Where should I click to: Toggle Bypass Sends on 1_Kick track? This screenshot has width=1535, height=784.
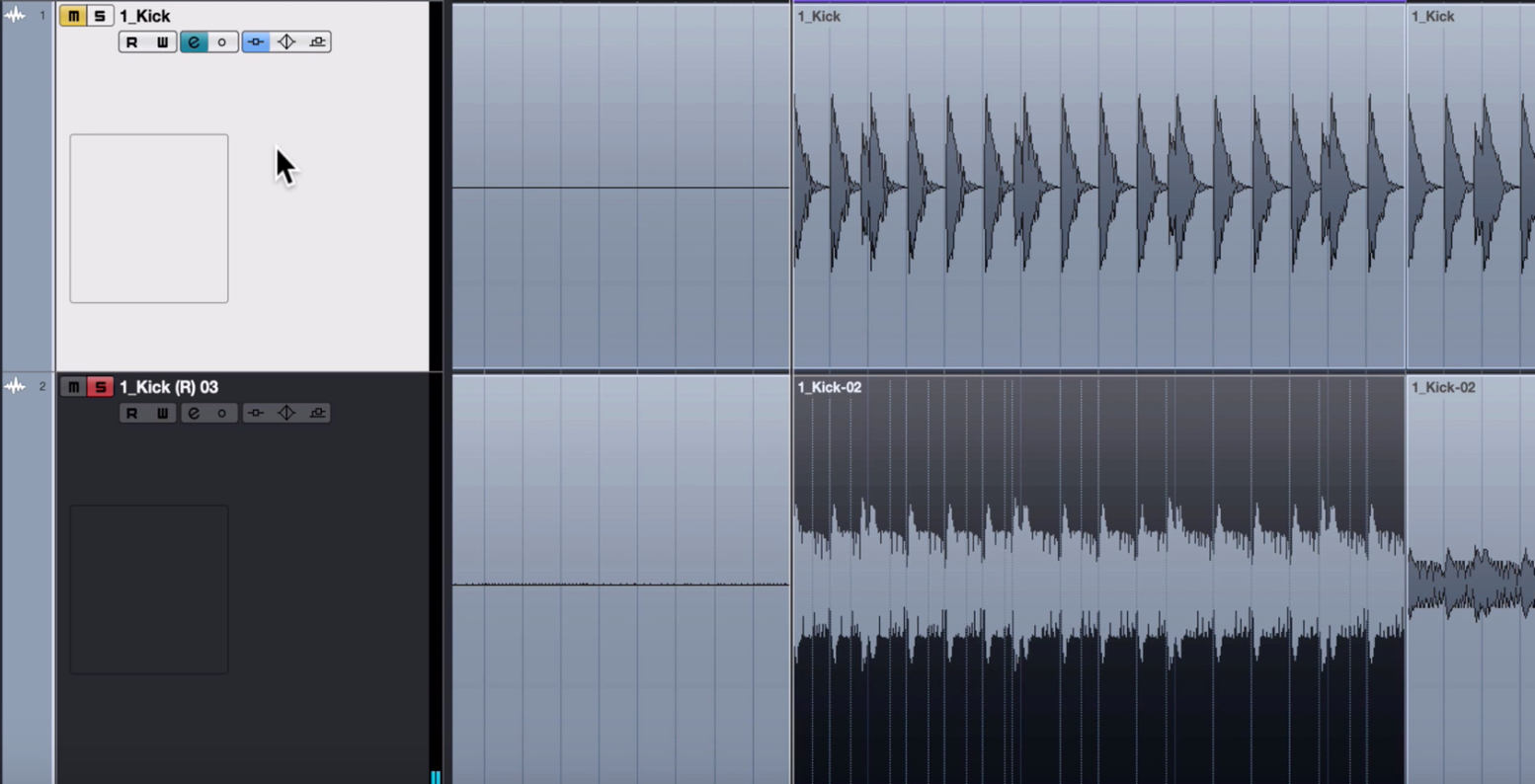pos(317,41)
